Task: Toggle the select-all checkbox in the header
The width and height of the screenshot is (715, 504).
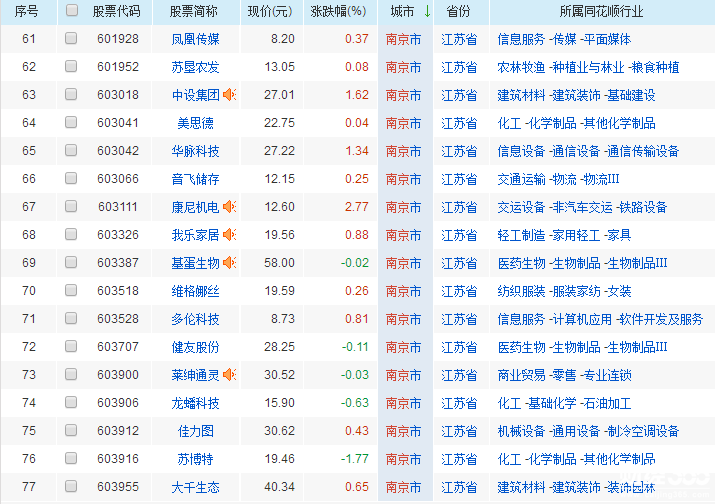Action: coord(72,10)
